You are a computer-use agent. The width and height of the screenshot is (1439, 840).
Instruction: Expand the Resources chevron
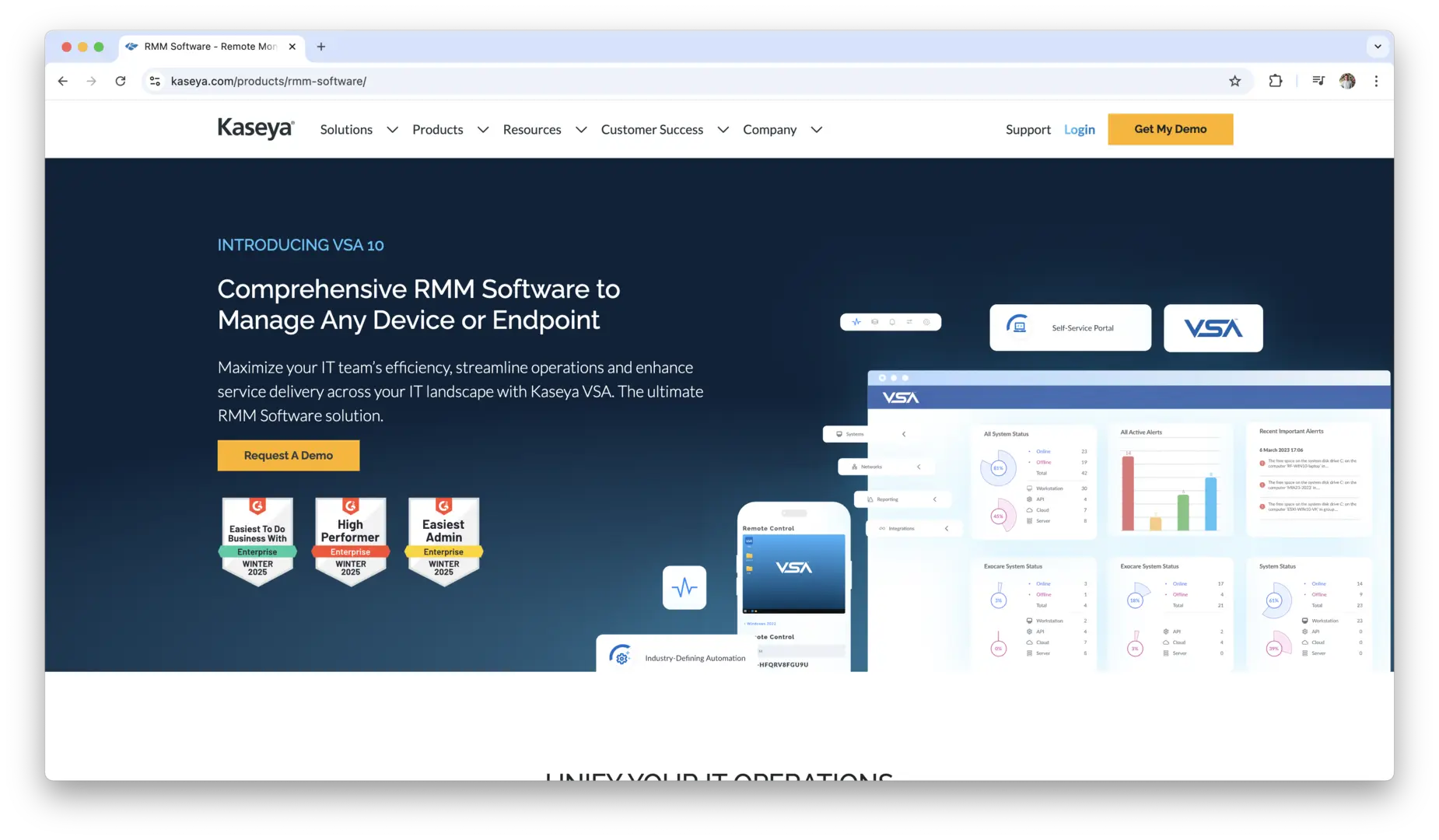pyautogui.click(x=581, y=130)
